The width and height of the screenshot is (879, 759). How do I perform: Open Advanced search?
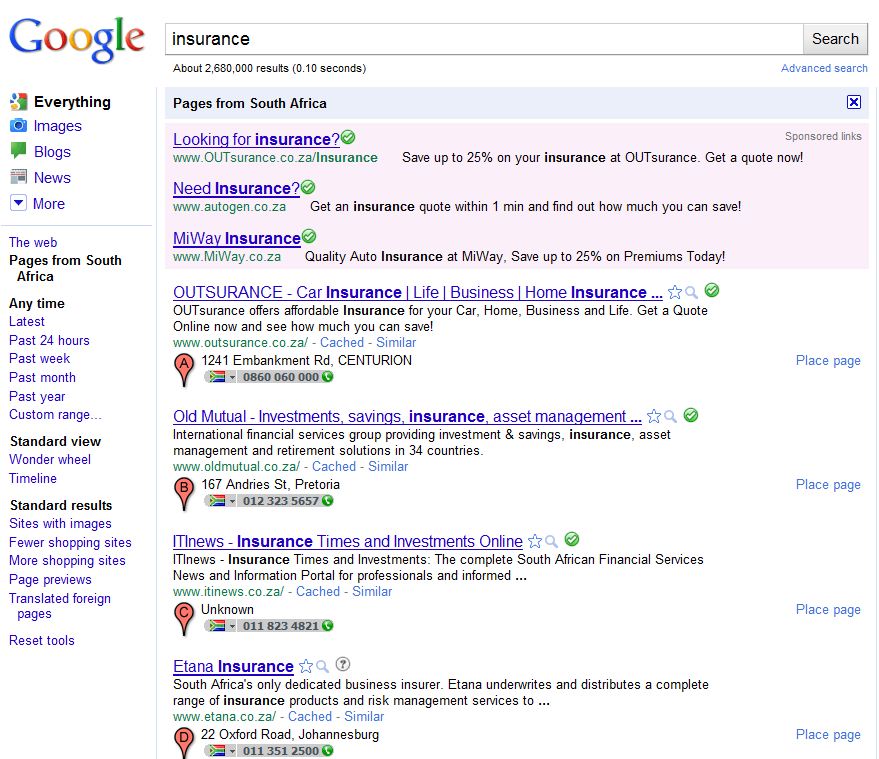[x=824, y=68]
